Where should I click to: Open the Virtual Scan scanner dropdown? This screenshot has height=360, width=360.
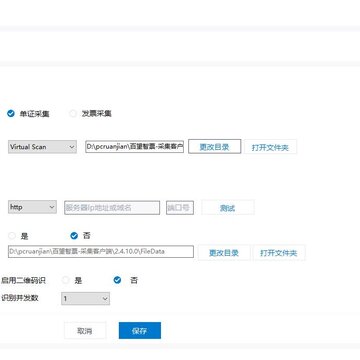42,147
